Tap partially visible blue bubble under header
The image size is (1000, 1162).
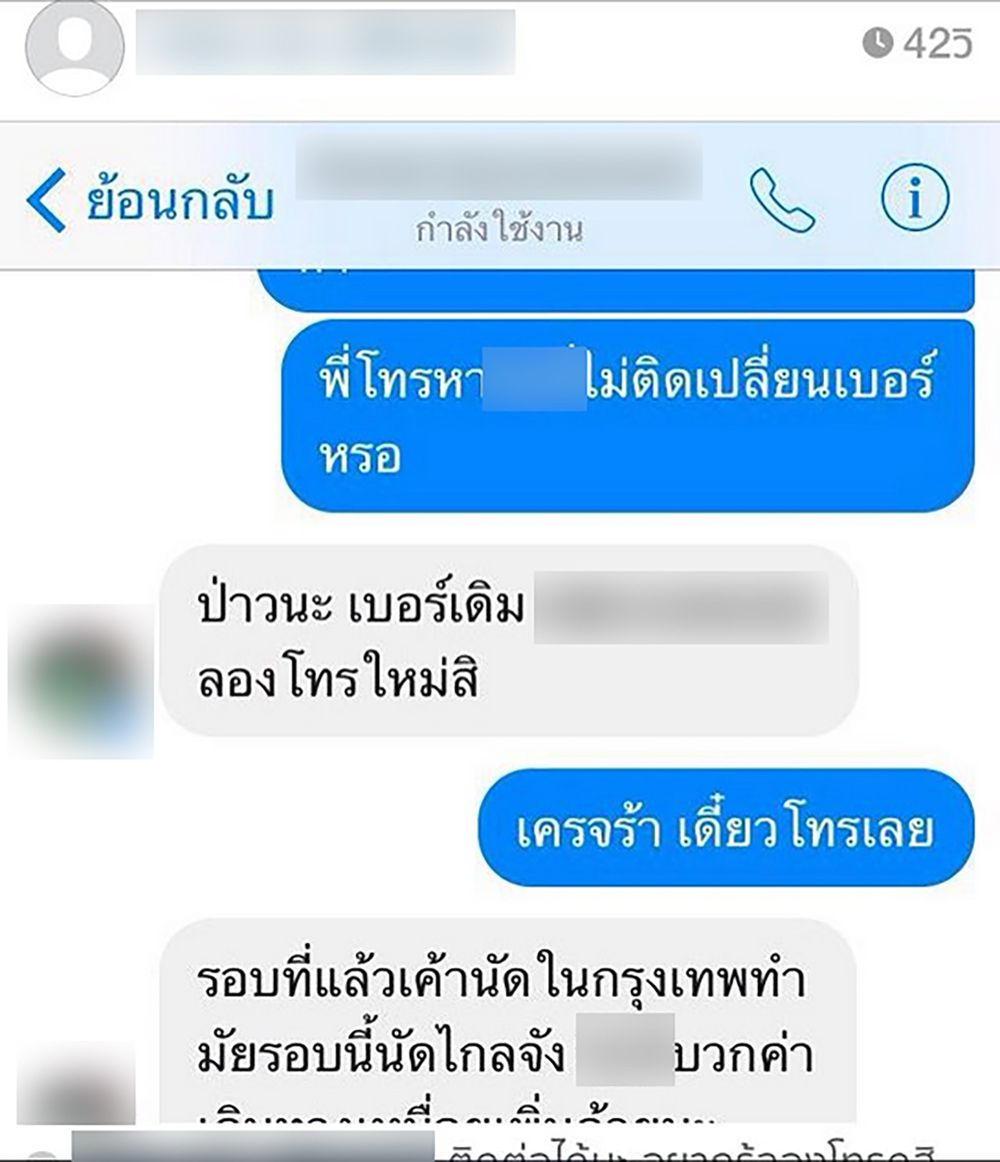coord(615,292)
